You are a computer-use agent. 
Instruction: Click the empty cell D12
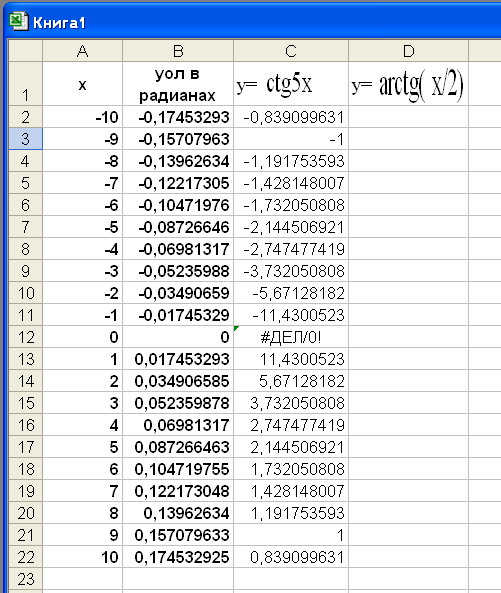(x=408, y=337)
